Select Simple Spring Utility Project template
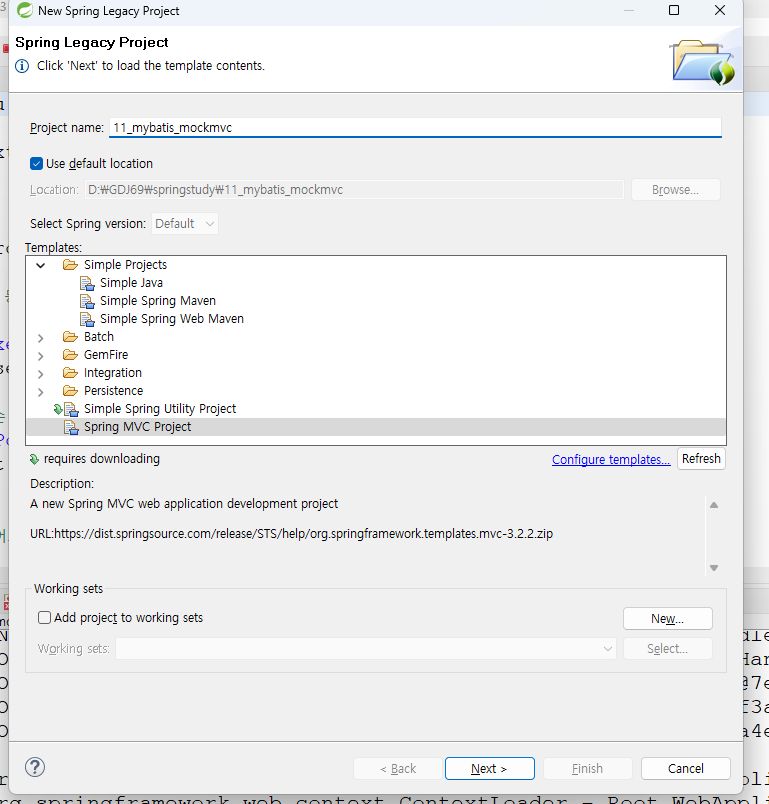The image size is (769, 804). click(160, 409)
